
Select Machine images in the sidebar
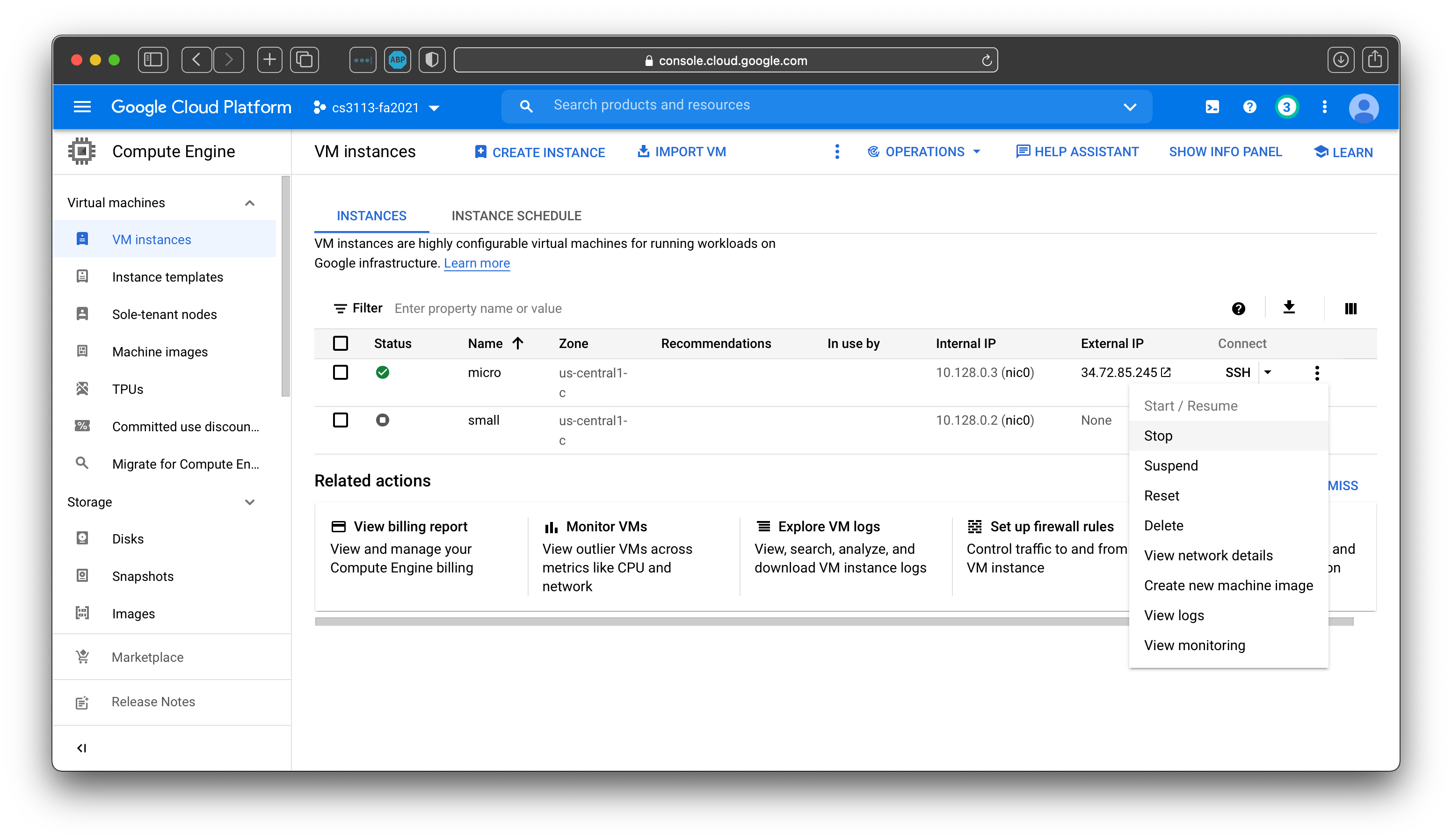[x=160, y=351]
